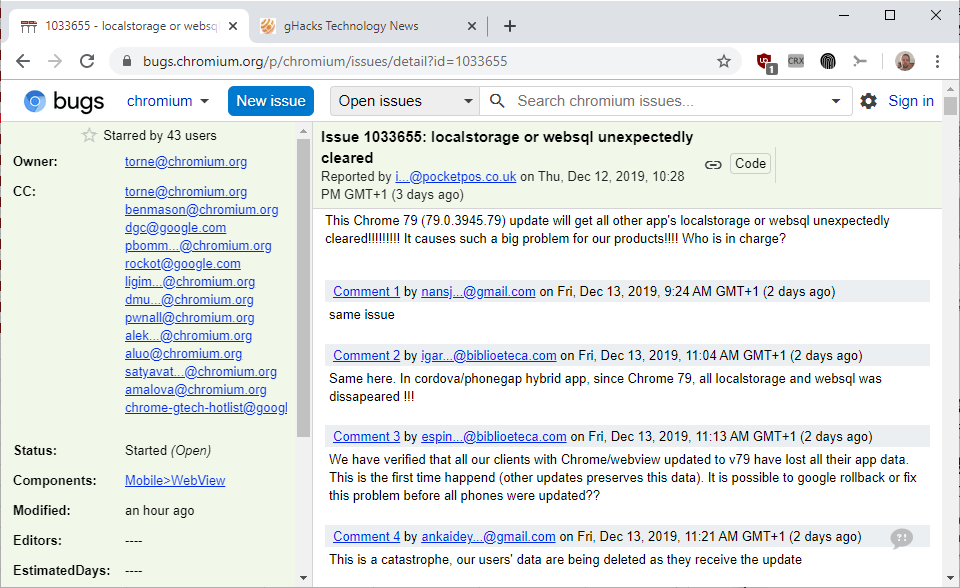Open Comment 3 link
This screenshot has width=960, height=588.
(x=366, y=437)
